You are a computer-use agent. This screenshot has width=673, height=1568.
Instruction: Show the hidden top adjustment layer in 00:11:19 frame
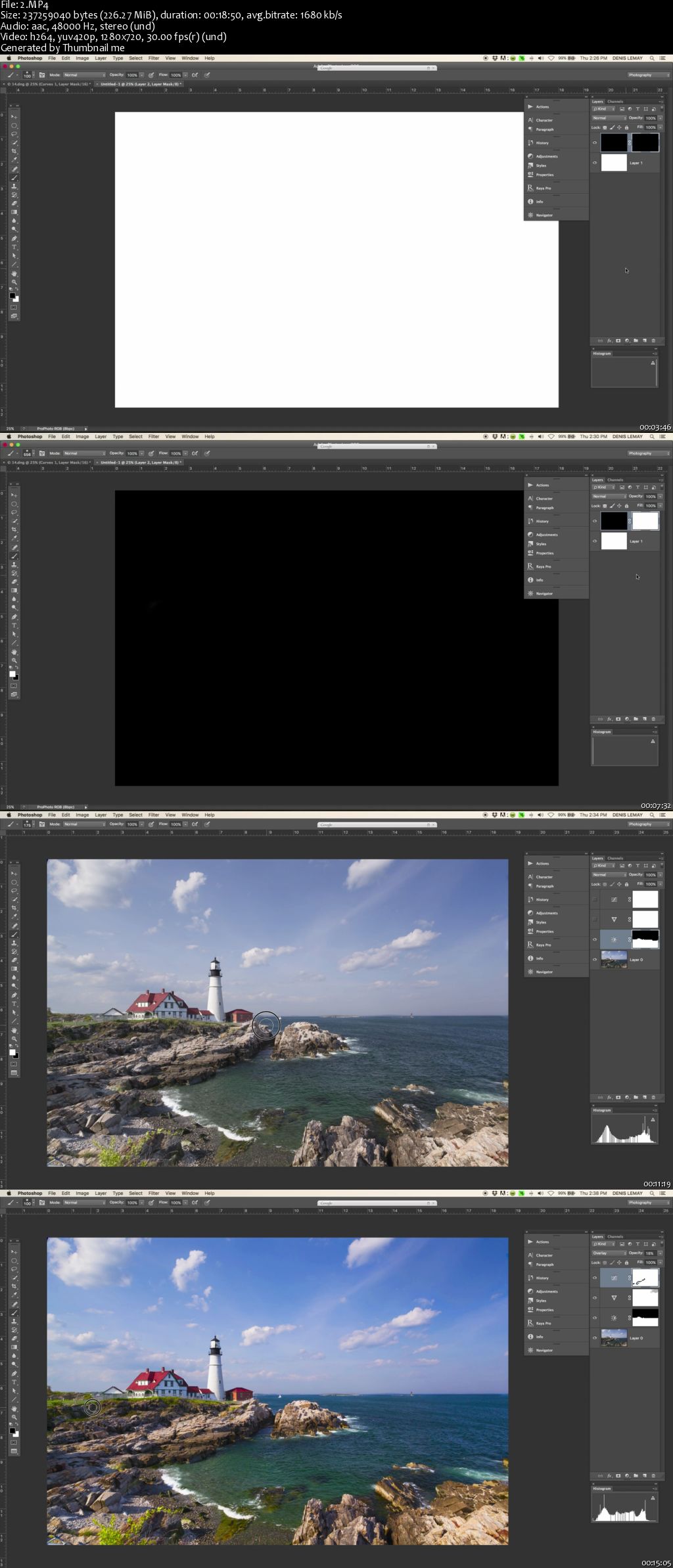pos(595,899)
